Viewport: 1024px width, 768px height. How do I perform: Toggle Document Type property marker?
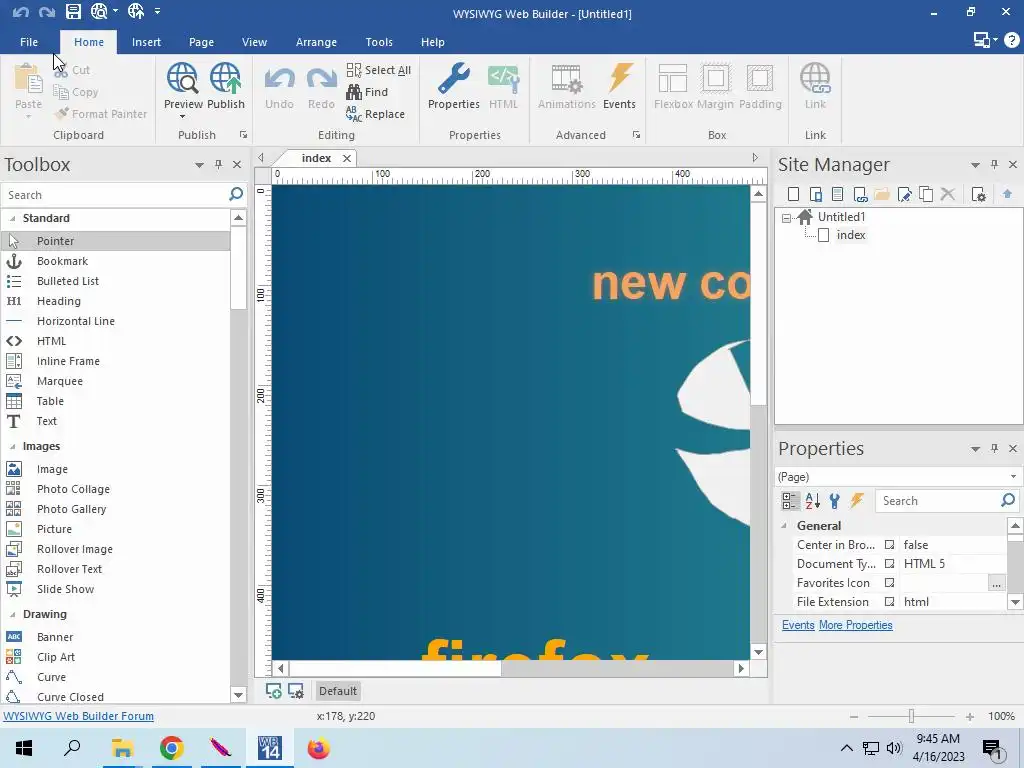point(889,564)
